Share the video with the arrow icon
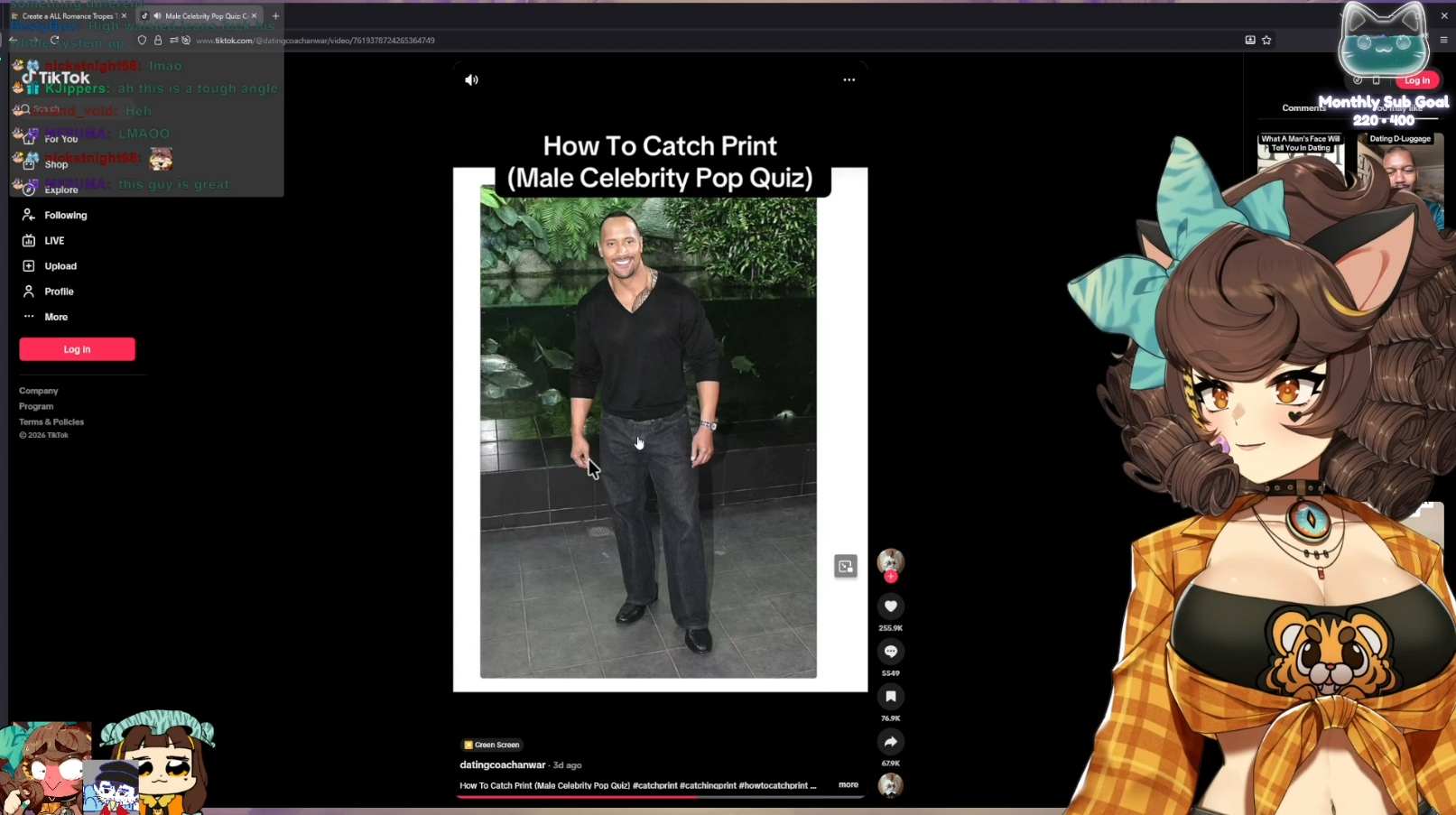The image size is (1456, 815). [x=890, y=742]
